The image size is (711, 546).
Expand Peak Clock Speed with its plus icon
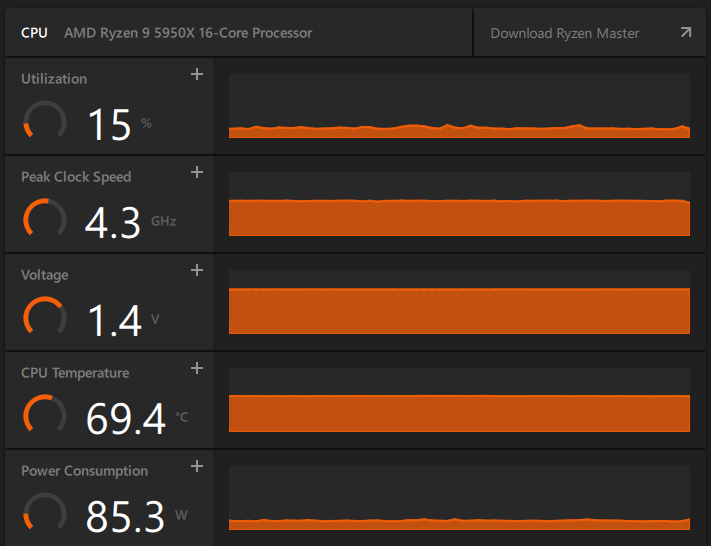pos(197,172)
